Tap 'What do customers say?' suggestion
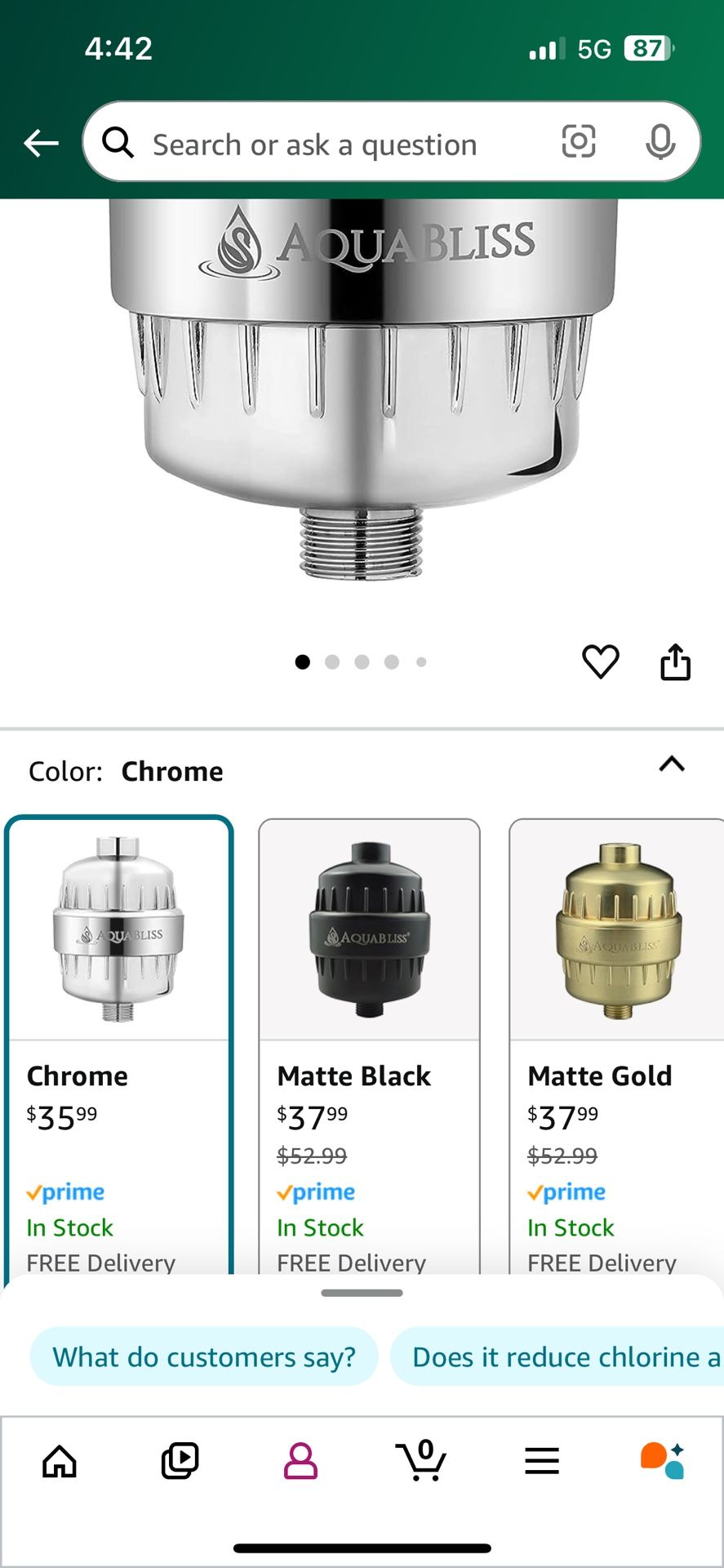Image resolution: width=724 pixels, height=1568 pixels. pos(204,1356)
